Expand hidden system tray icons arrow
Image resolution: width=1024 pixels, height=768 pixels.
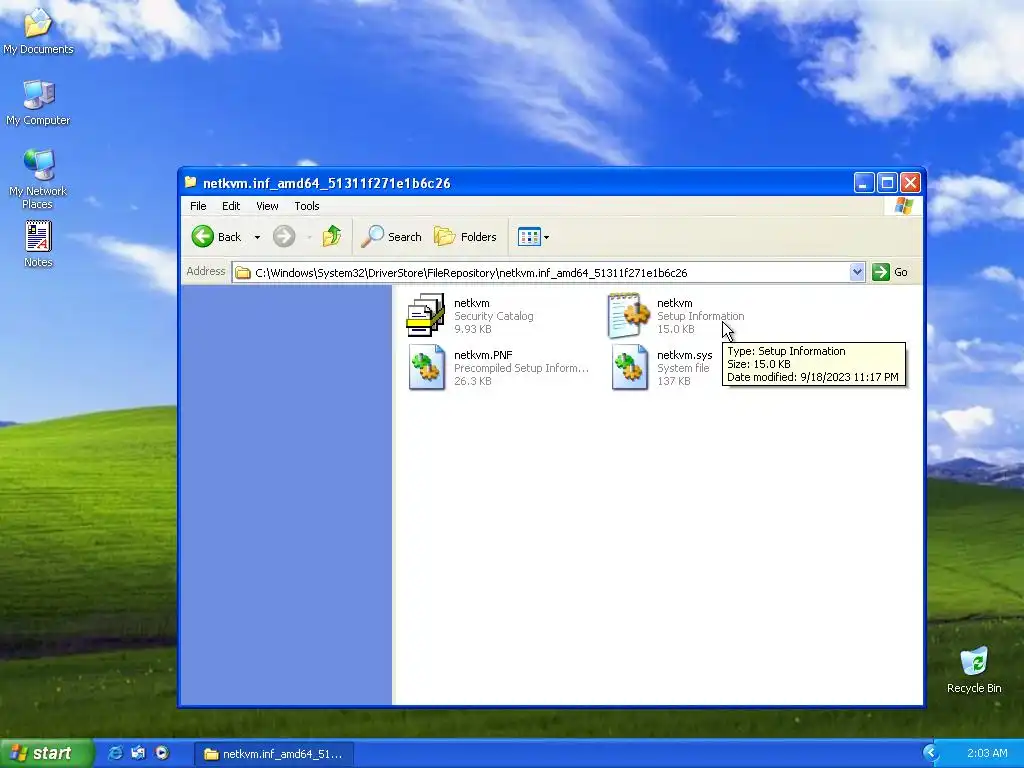(x=931, y=753)
